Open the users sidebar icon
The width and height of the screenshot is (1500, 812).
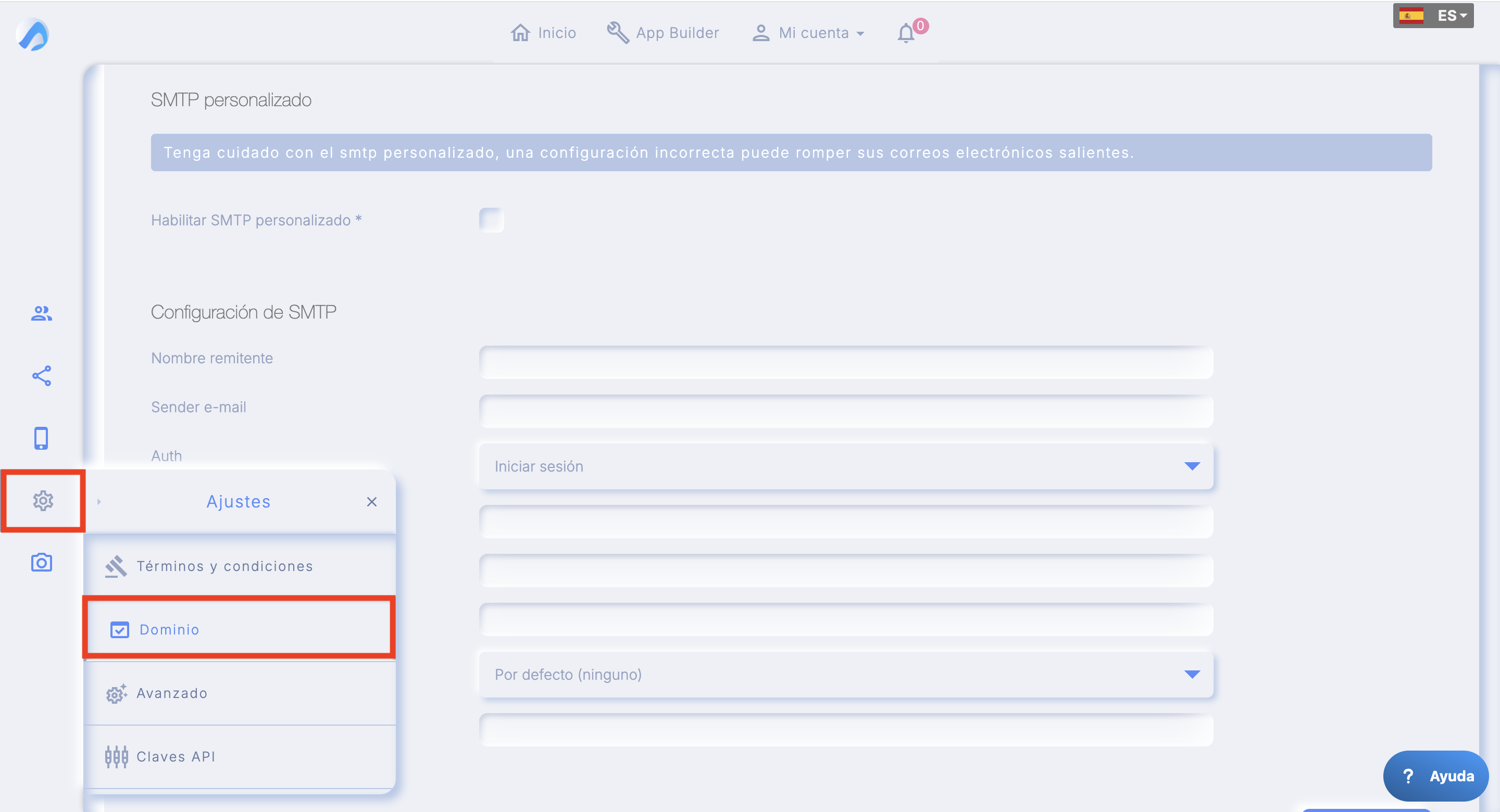pos(41,314)
